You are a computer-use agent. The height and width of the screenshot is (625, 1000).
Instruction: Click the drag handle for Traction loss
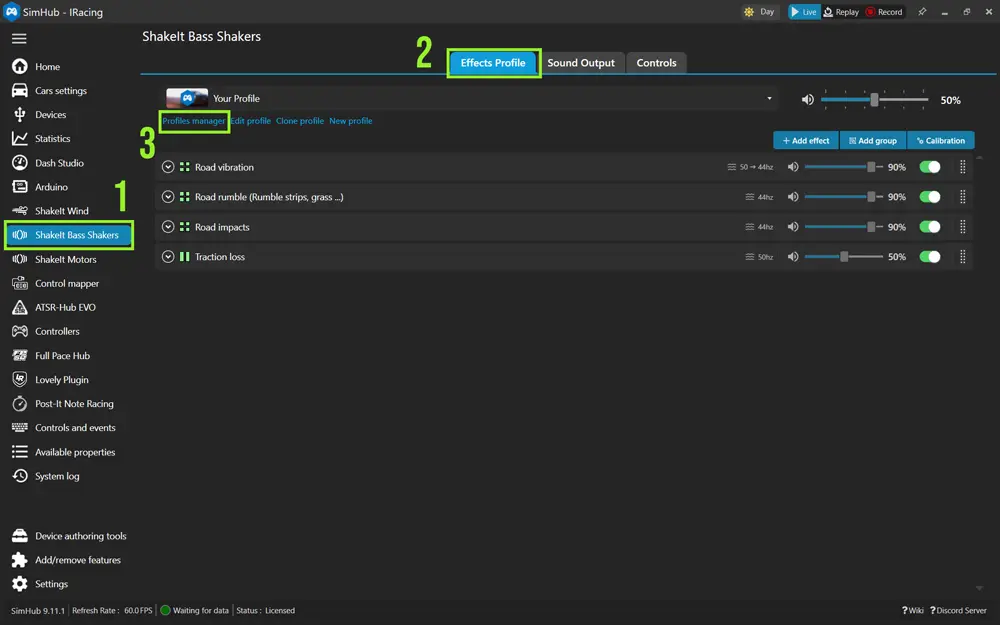tap(963, 257)
